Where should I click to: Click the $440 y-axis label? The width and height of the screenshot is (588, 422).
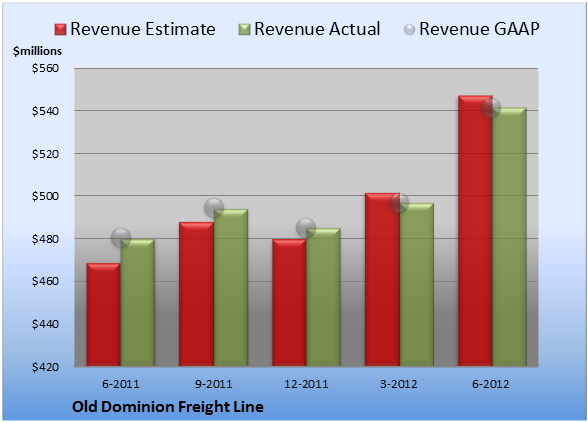tap(45, 324)
